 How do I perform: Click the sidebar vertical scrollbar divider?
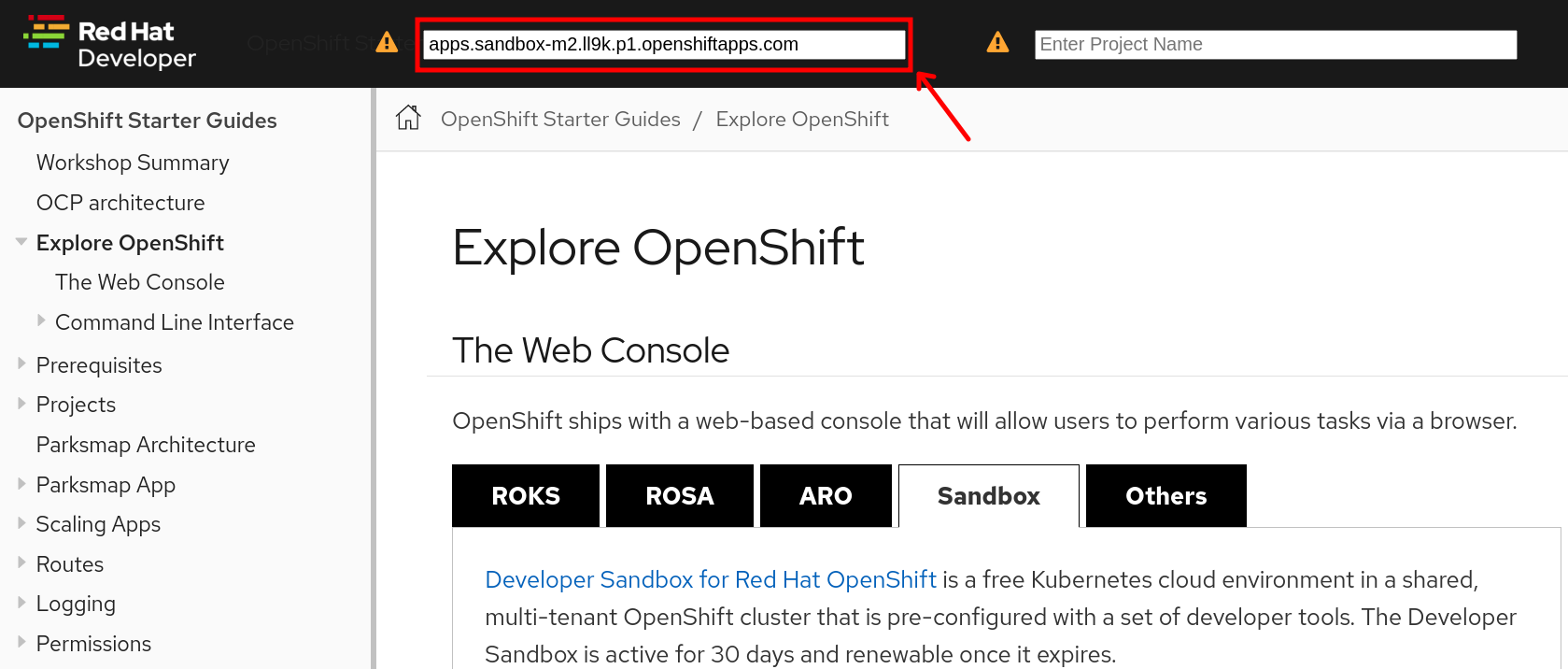click(x=374, y=378)
